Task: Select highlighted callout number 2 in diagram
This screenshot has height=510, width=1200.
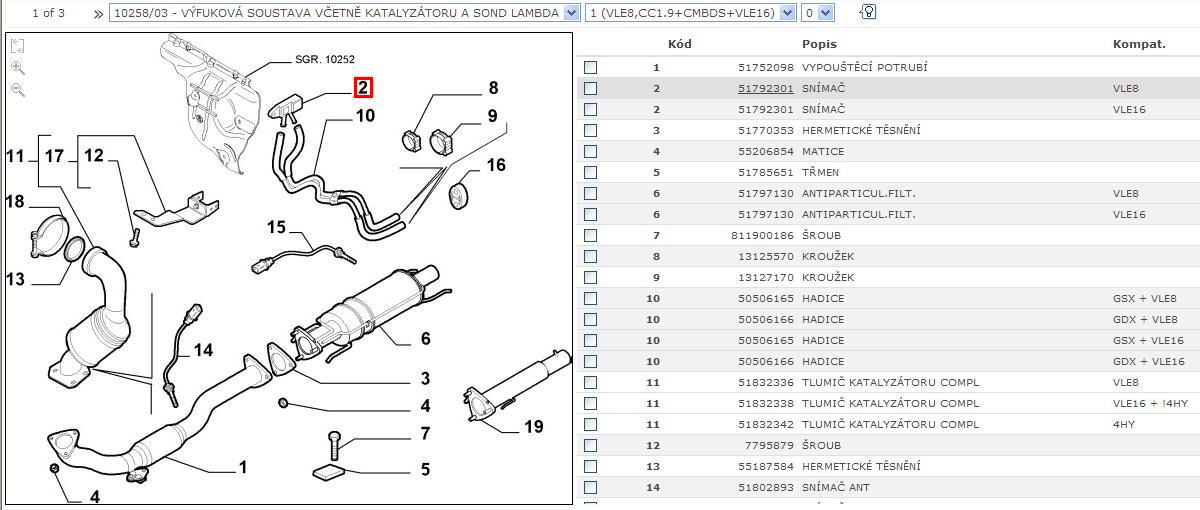Action: pos(363,88)
